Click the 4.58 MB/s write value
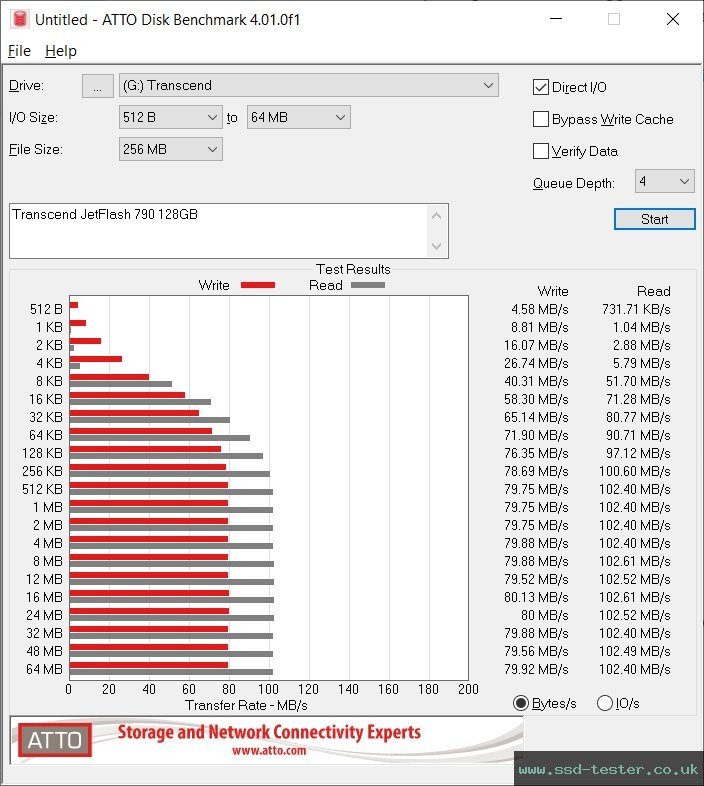The image size is (704, 786). click(x=540, y=309)
